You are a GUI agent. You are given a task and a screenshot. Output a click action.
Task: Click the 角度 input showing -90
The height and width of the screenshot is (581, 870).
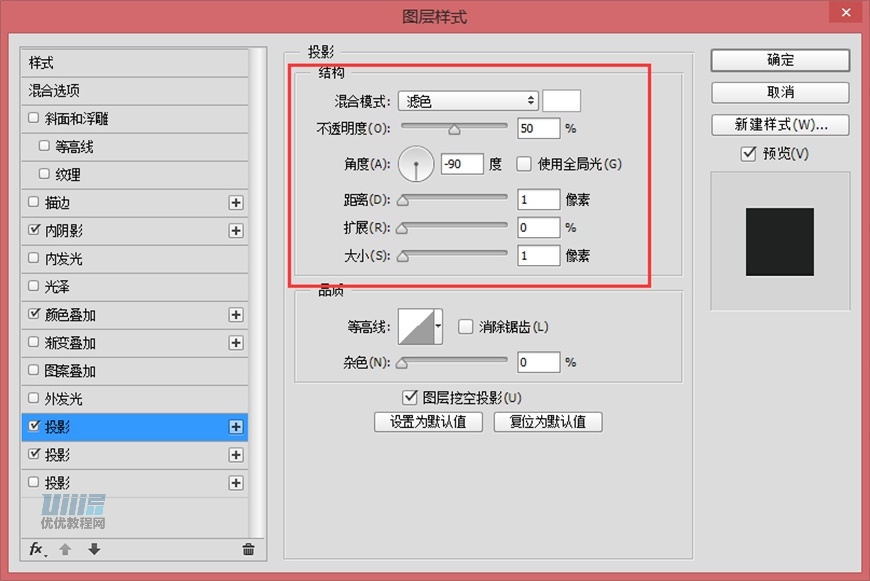click(462, 164)
